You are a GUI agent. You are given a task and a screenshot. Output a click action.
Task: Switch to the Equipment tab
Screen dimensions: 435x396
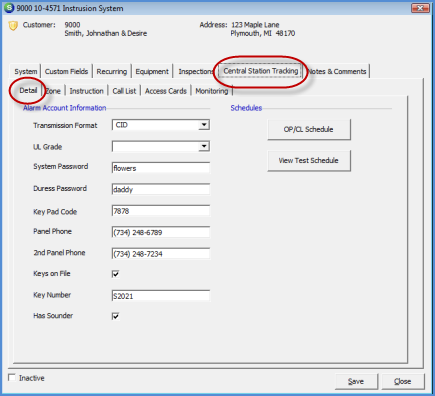tap(152, 71)
